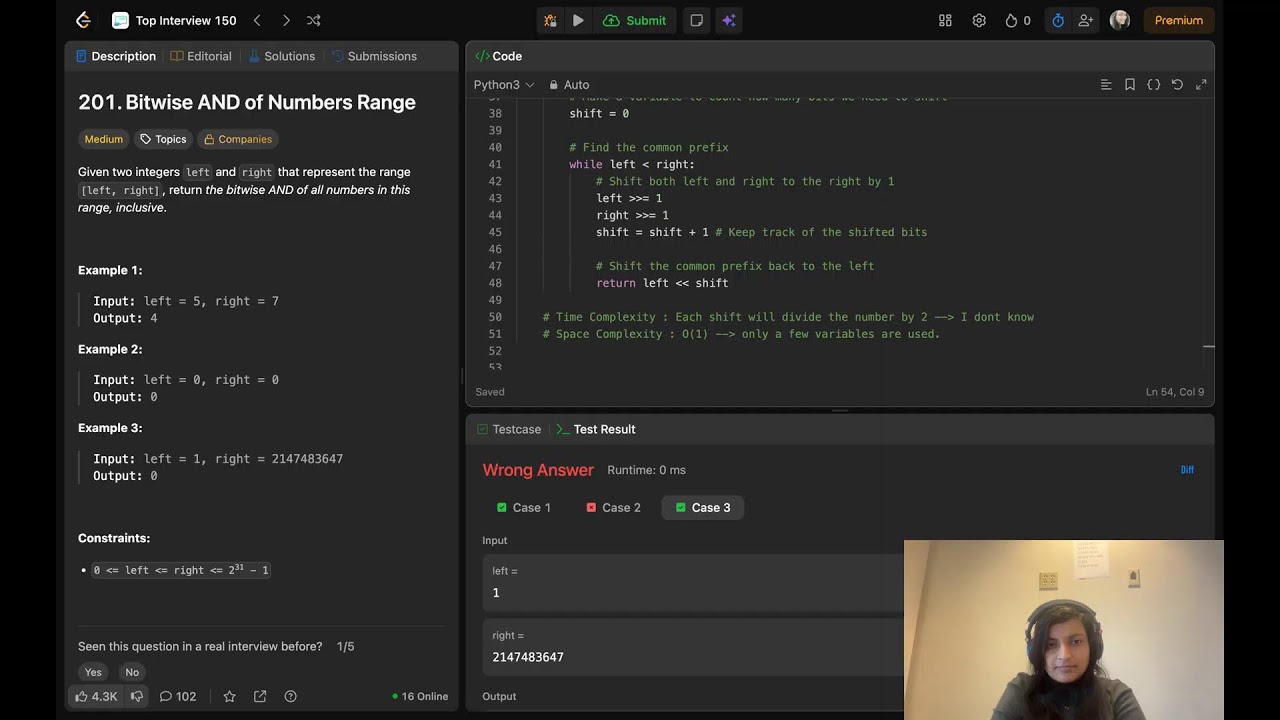Click the 'while left < right:' code line
Viewport: 1280px width, 720px height.
(x=632, y=164)
